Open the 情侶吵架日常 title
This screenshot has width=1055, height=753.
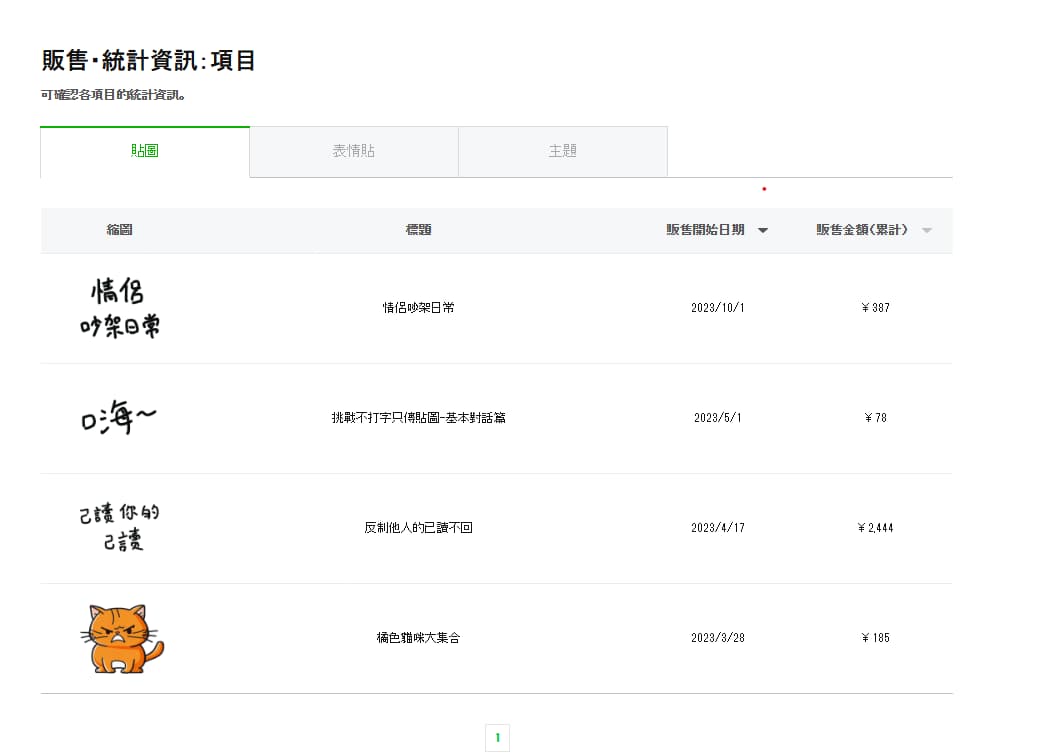(x=418, y=308)
